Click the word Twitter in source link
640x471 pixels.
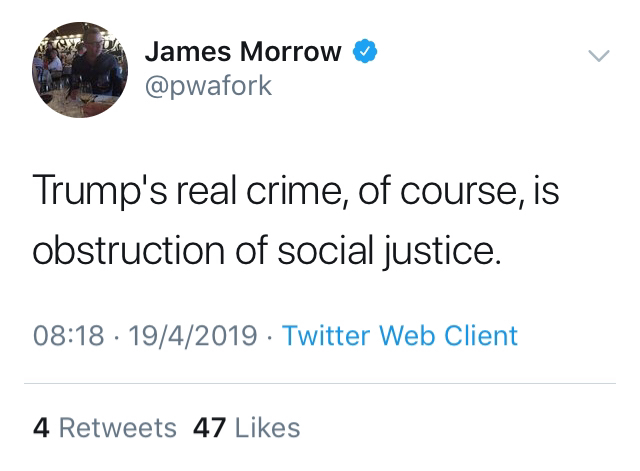click(x=326, y=335)
